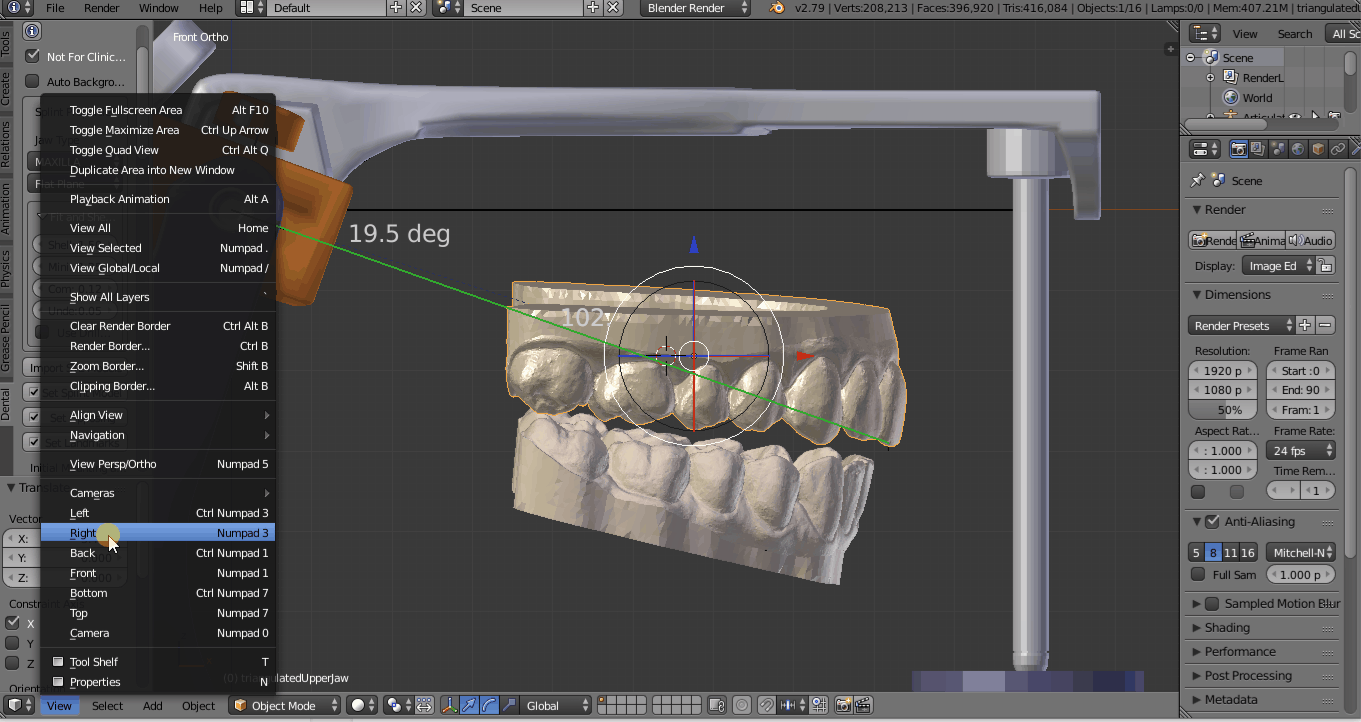The height and width of the screenshot is (722, 1361).
Task: Open the Global transform orientation dropdown
Action: 556,705
